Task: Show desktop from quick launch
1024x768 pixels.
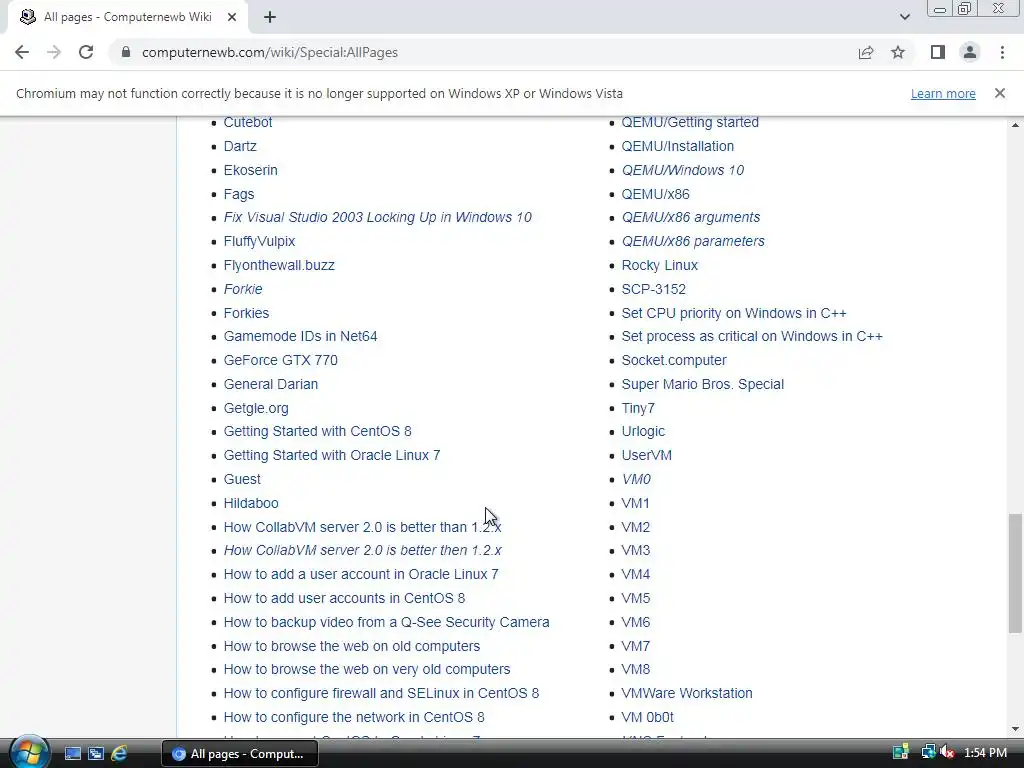Action: (72, 754)
